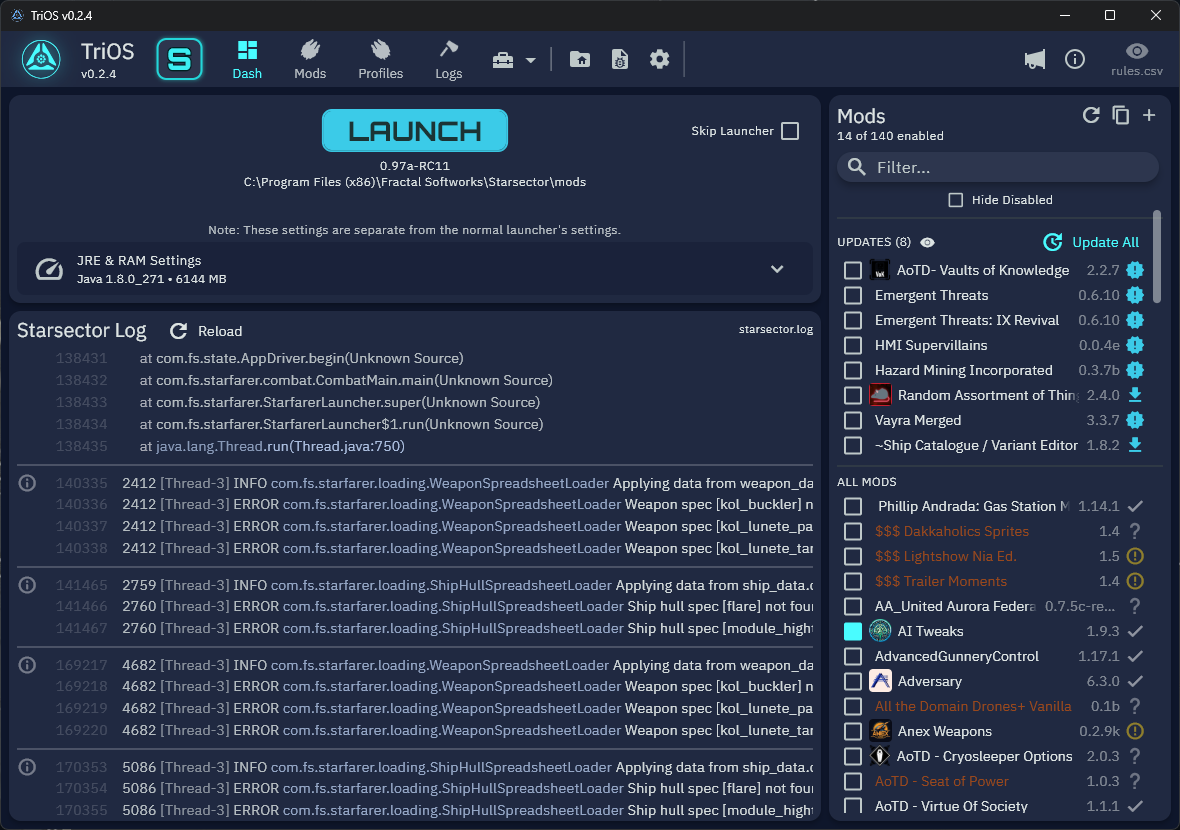Refresh the mods list

pyautogui.click(x=1091, y=116)
